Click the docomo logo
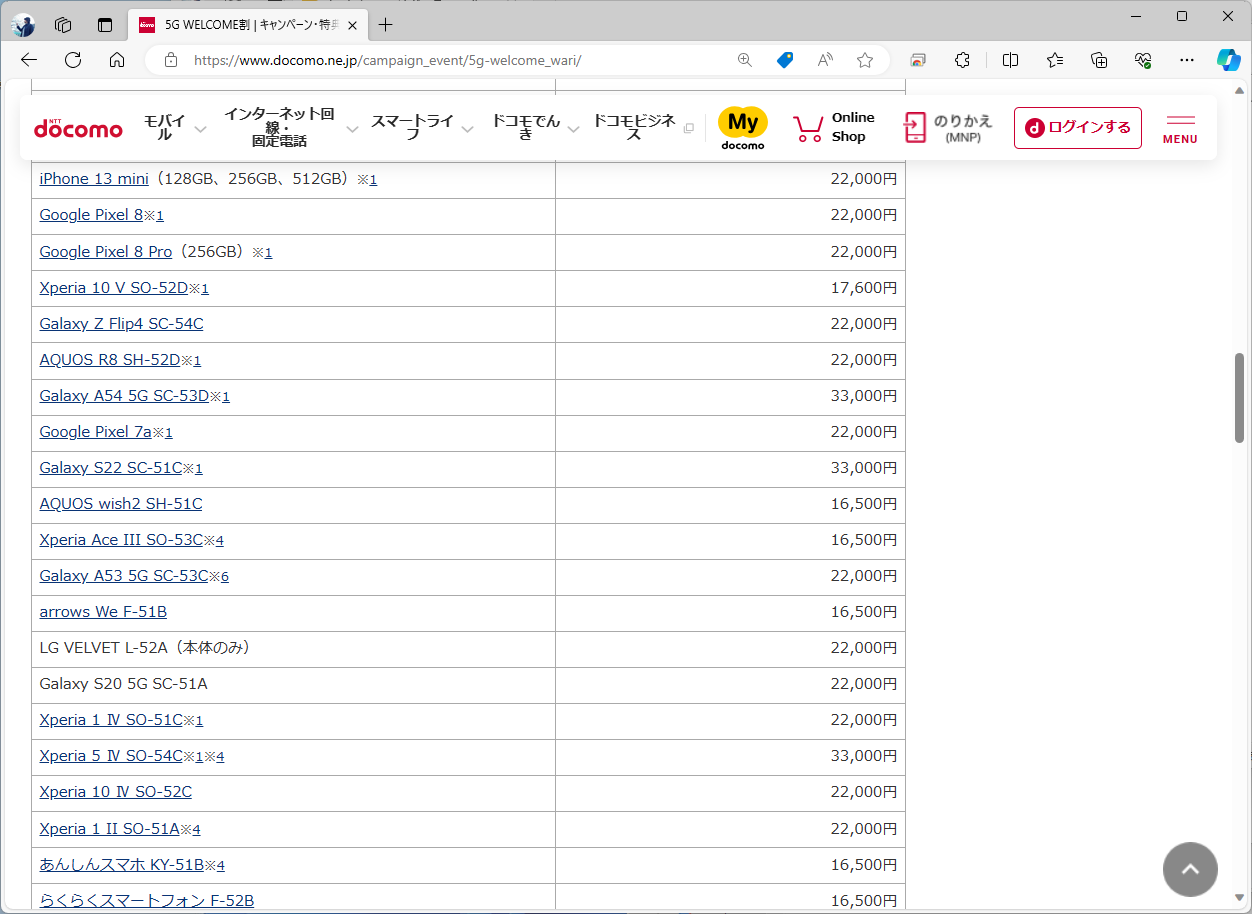1252x914 pixels. (78, 128)
